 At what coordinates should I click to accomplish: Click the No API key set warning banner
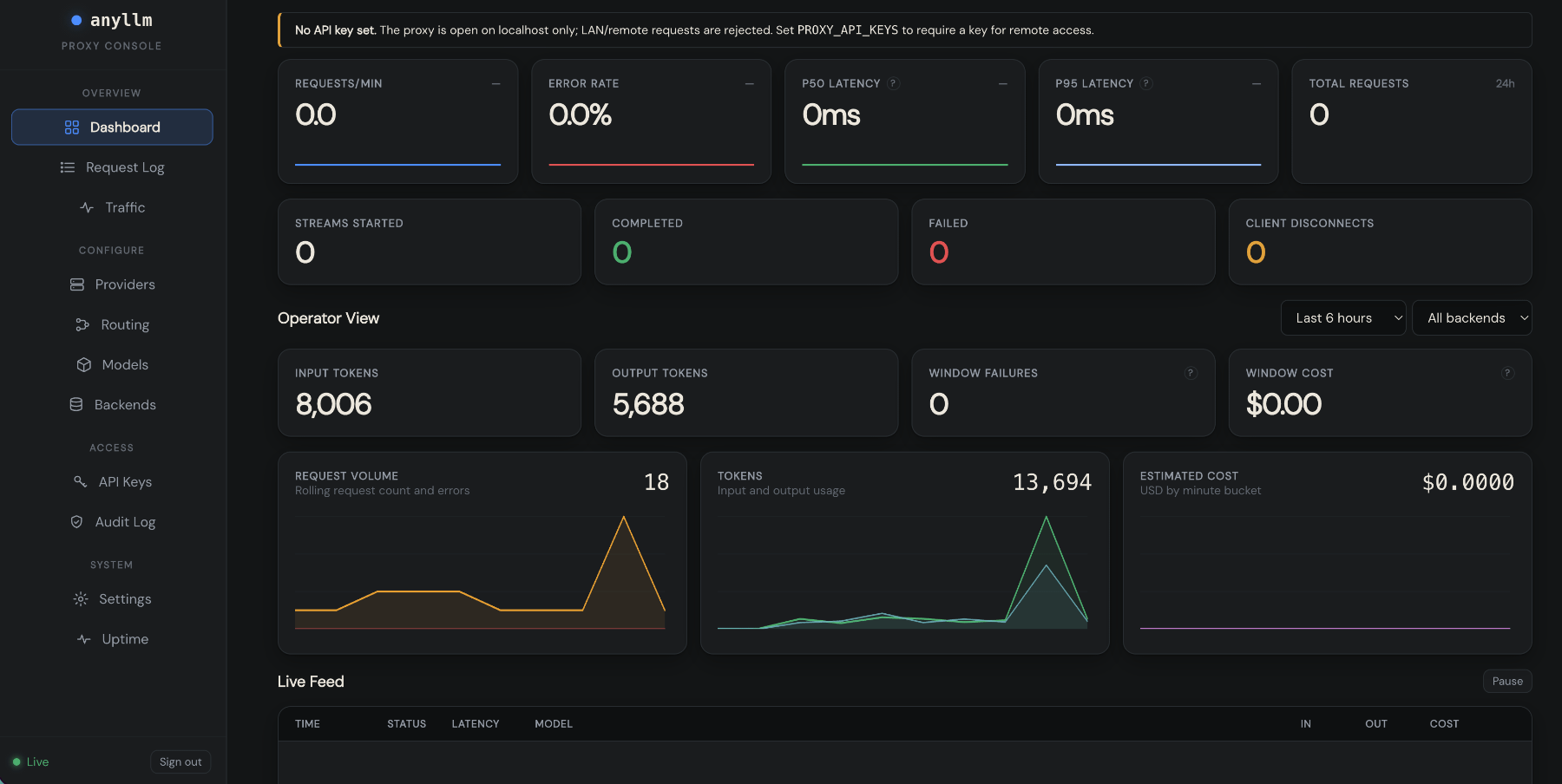[x=905, y=30]
